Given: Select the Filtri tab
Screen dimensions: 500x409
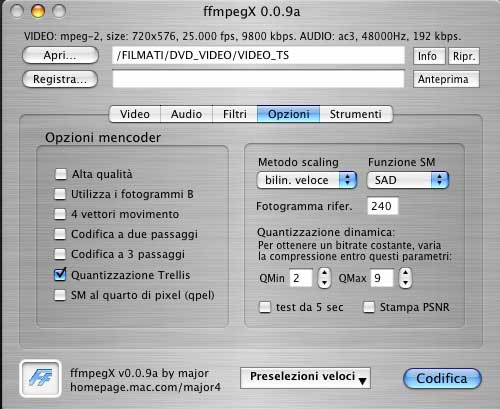Looking at the screenshot, I should pyautogui.click(x=235, y=114).
